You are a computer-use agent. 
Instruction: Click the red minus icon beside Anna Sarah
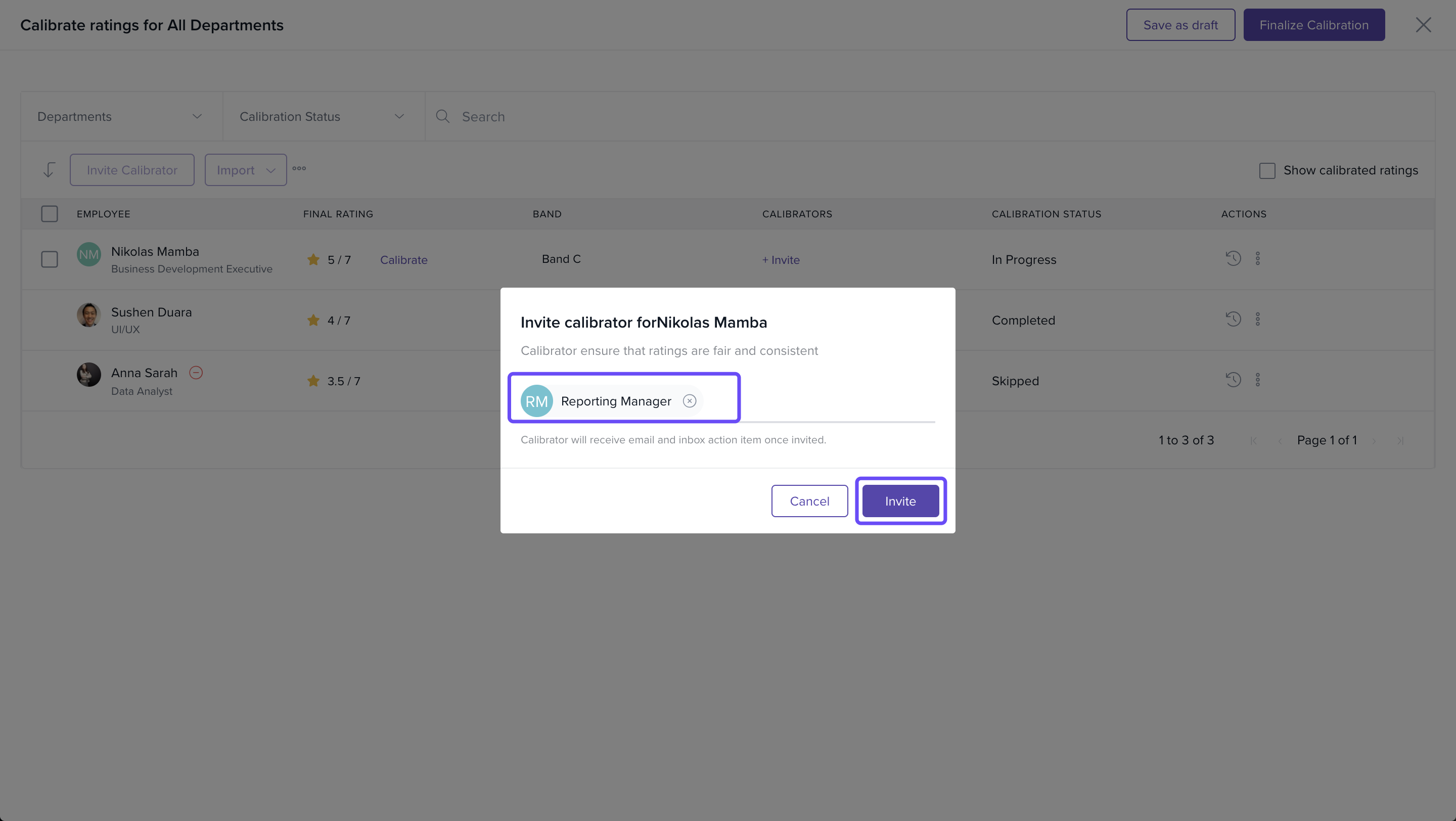point(196,373)
